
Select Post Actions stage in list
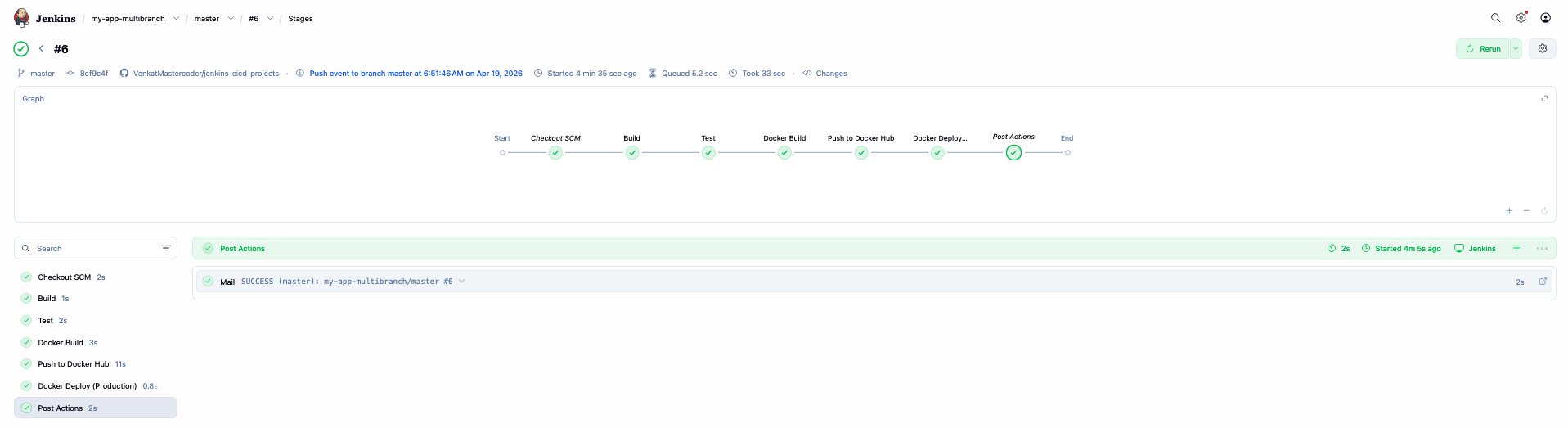pyautogui.click(x=96, y=408)
